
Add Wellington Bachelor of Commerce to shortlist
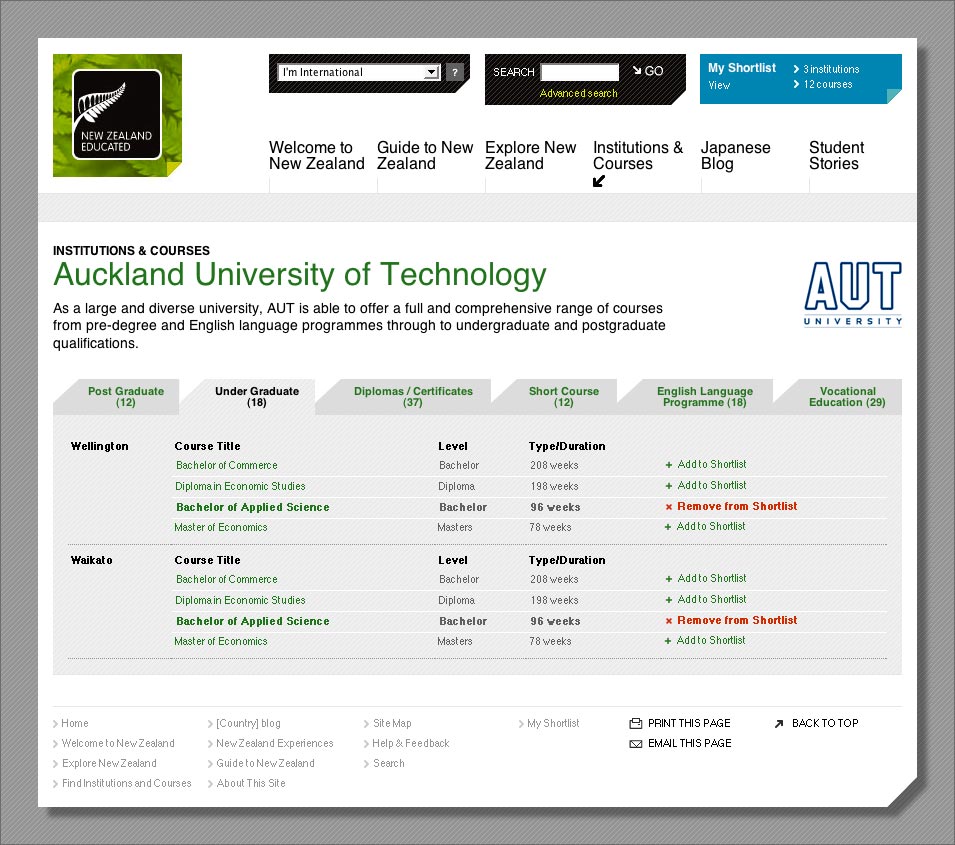point(711,464)
